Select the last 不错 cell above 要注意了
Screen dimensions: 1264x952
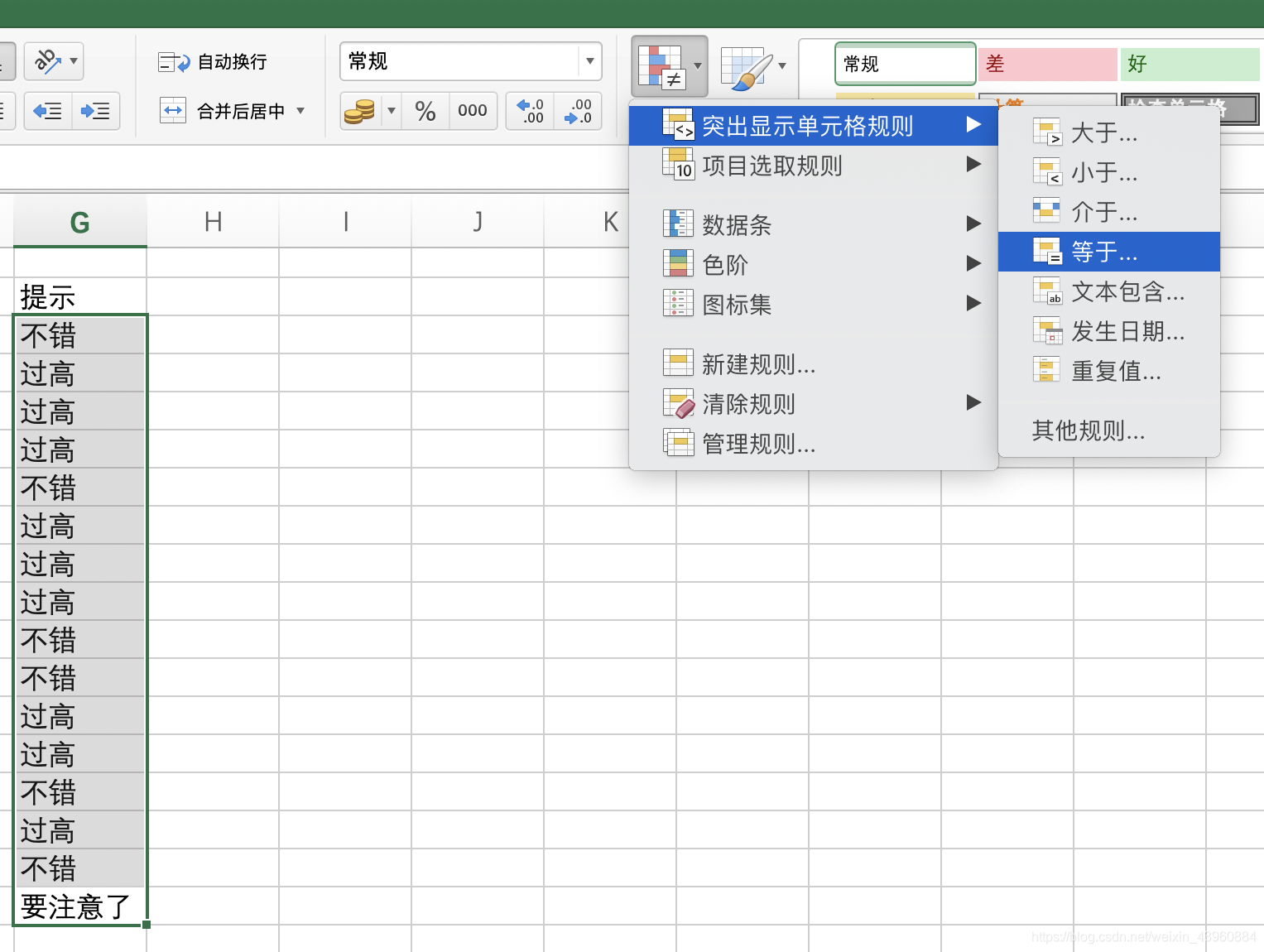pos(80,868)
